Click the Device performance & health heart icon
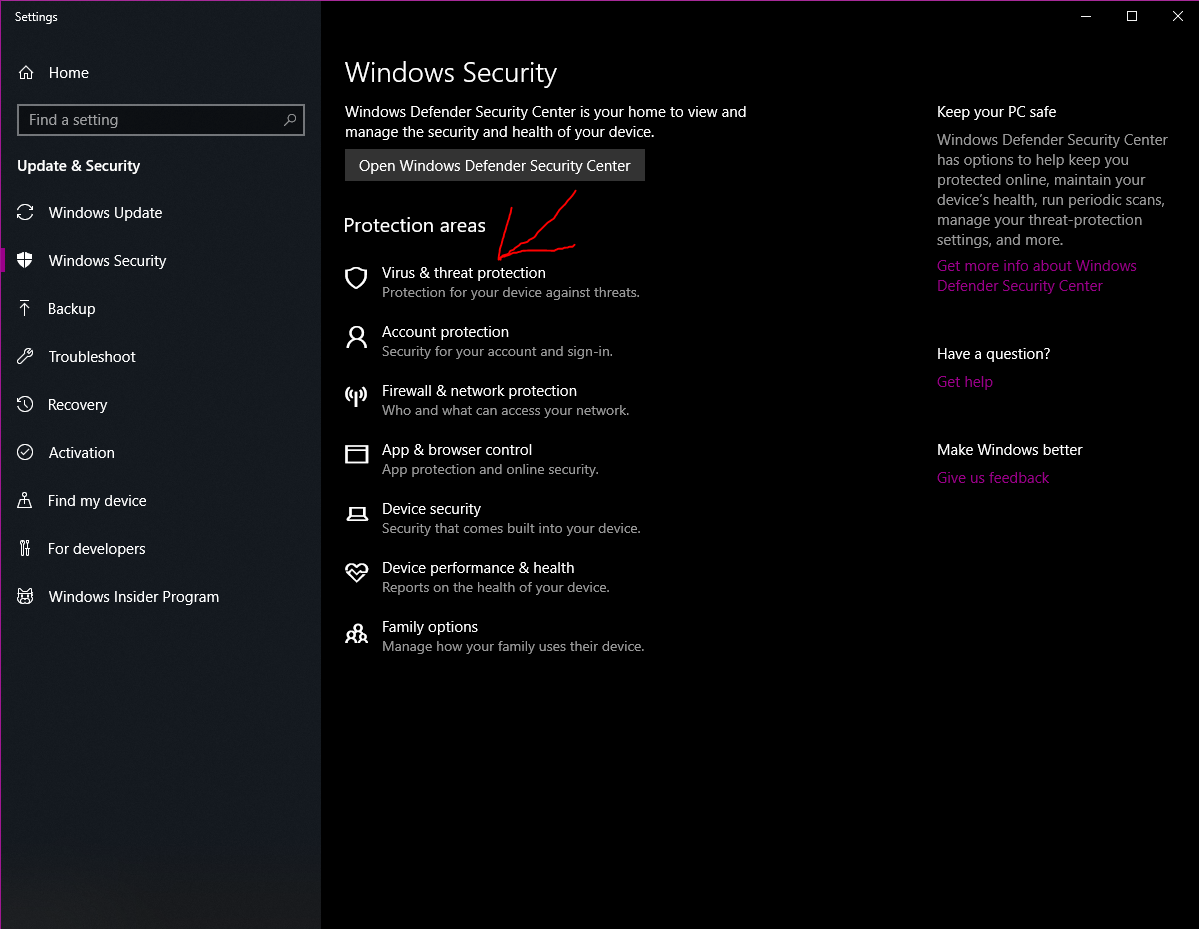The height and width of the screenshot is (929, 1199). click(356, 573)
